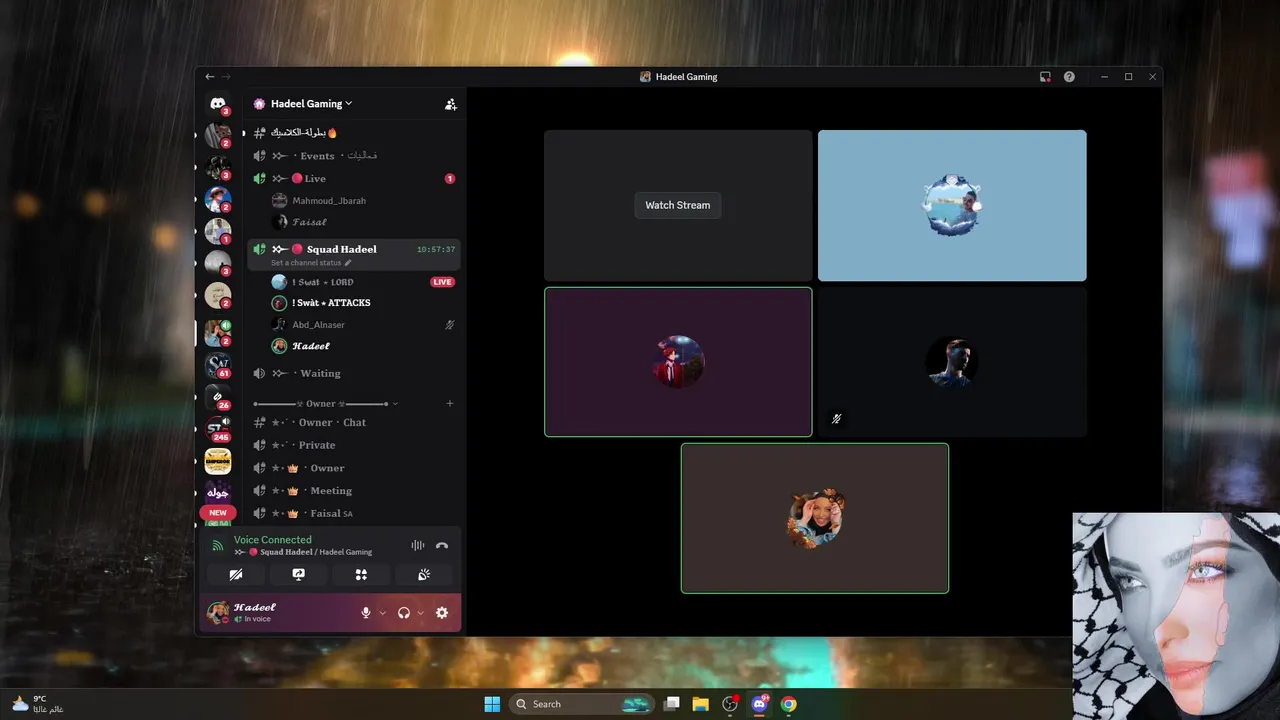Screen dimensions: 1280x720
Task: Set a channel status for Squad Hadeel
Action: (311, 263)
